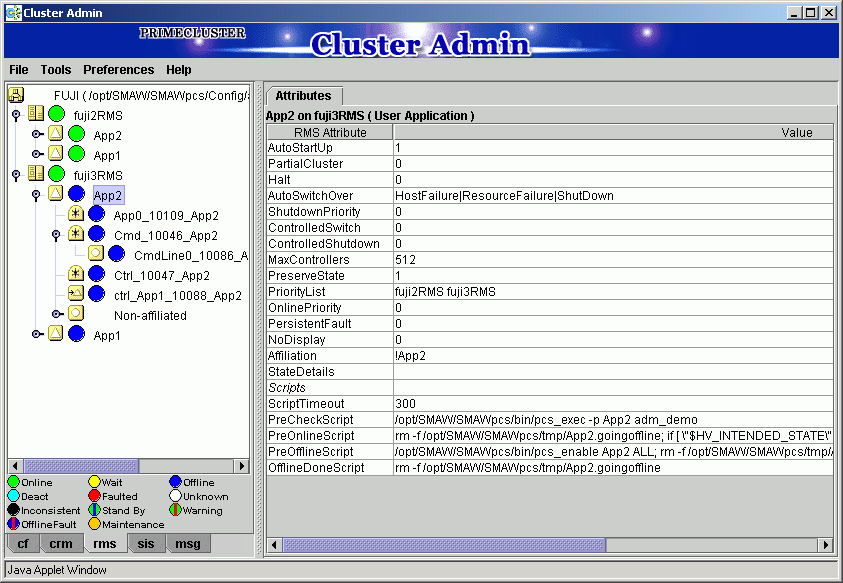Click the ScriptTimeout value 300
This screenshot has width=843, height=583.
[405, 404]
